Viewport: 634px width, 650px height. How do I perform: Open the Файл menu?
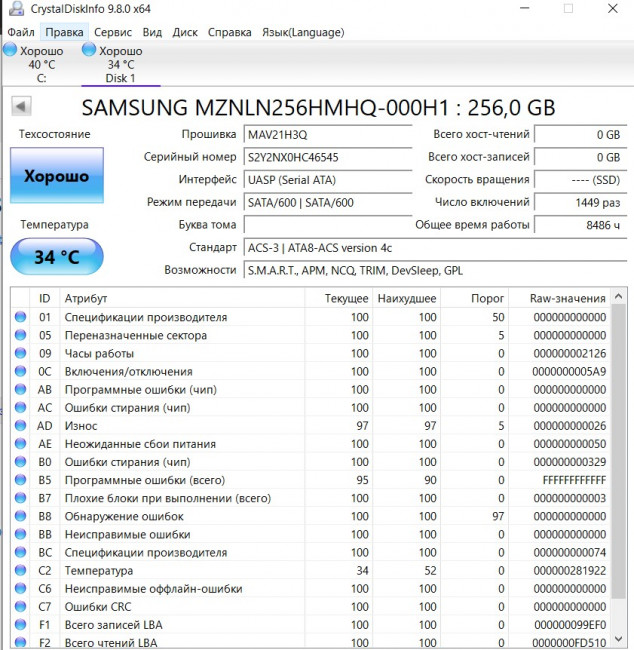coord(21,32)
